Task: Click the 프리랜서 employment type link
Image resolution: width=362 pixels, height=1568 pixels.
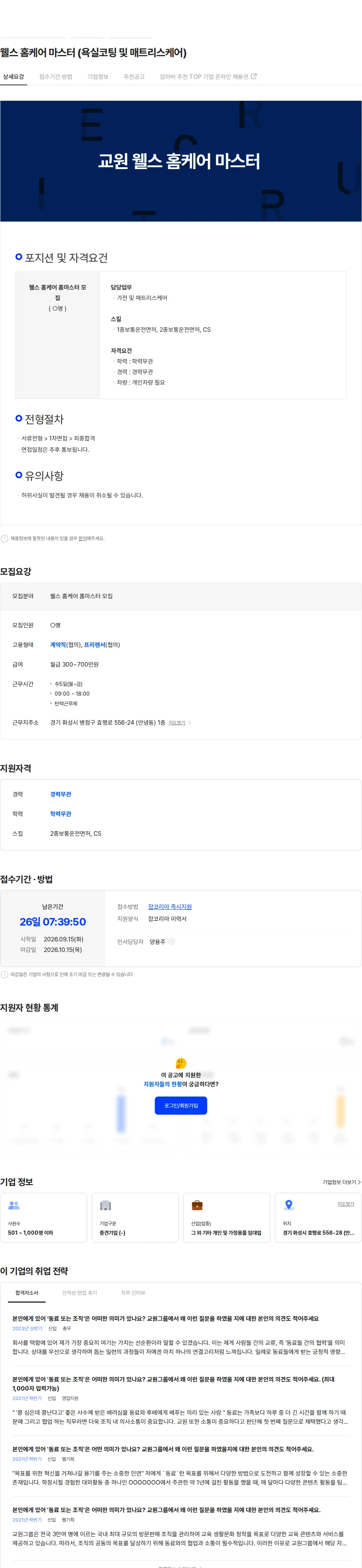Action: pyautogui.click(x=95, y=645)
